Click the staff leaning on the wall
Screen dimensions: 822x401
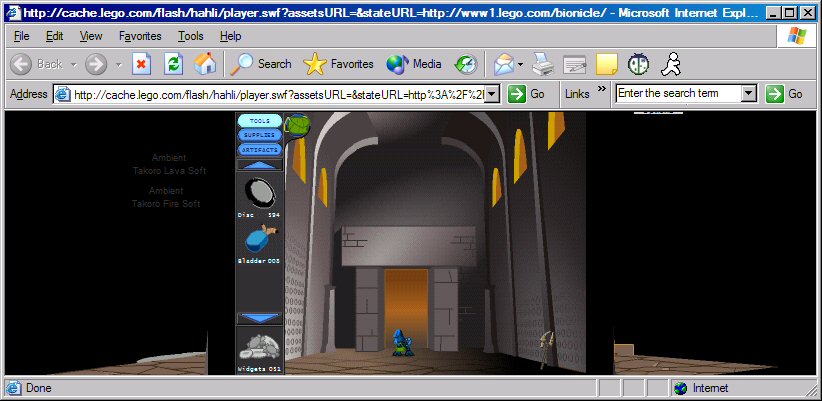coord(547,349)
